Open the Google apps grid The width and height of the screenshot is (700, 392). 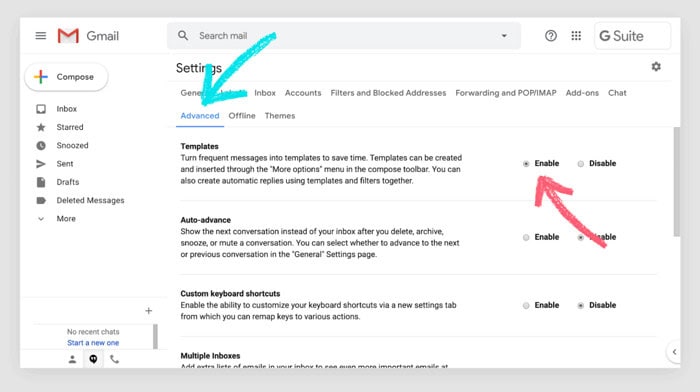click(x=576, y=36)
